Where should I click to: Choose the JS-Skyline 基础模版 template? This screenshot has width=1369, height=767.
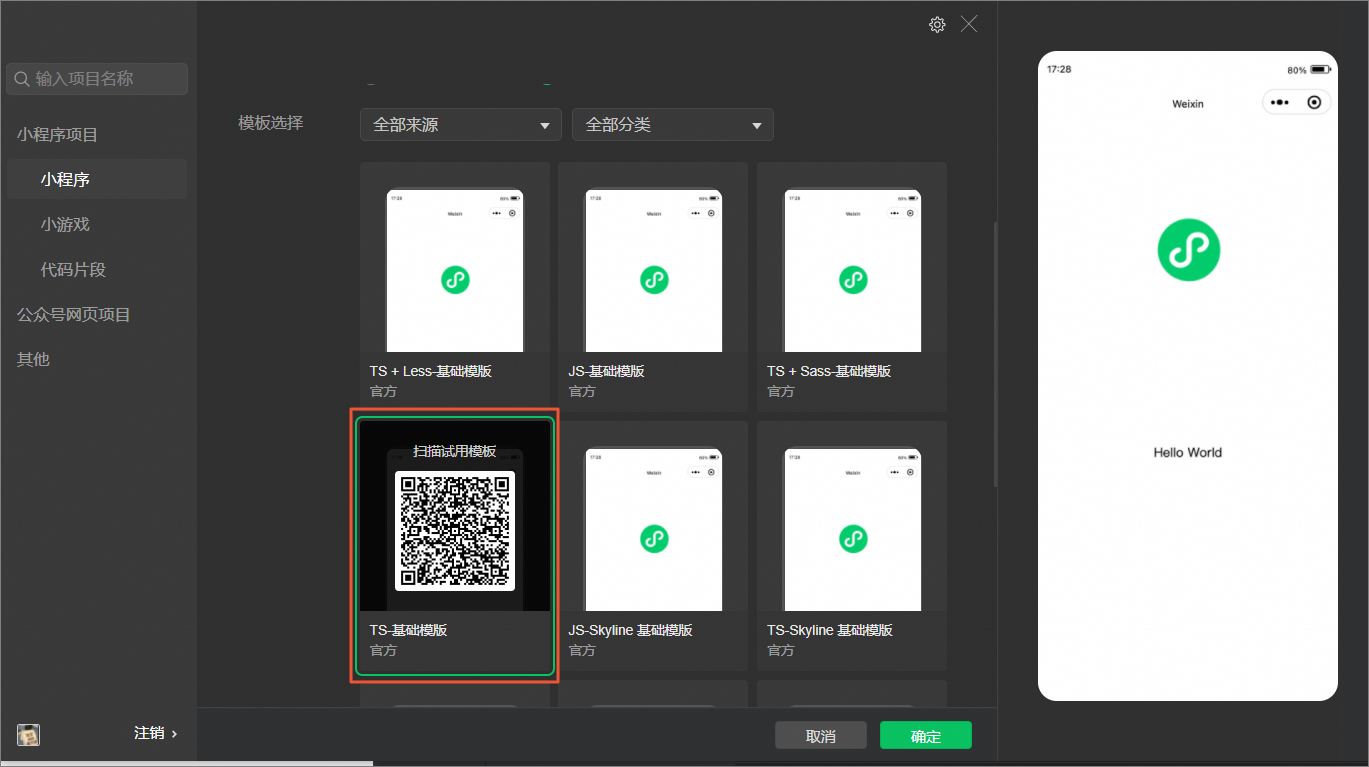tap(653, 546)
